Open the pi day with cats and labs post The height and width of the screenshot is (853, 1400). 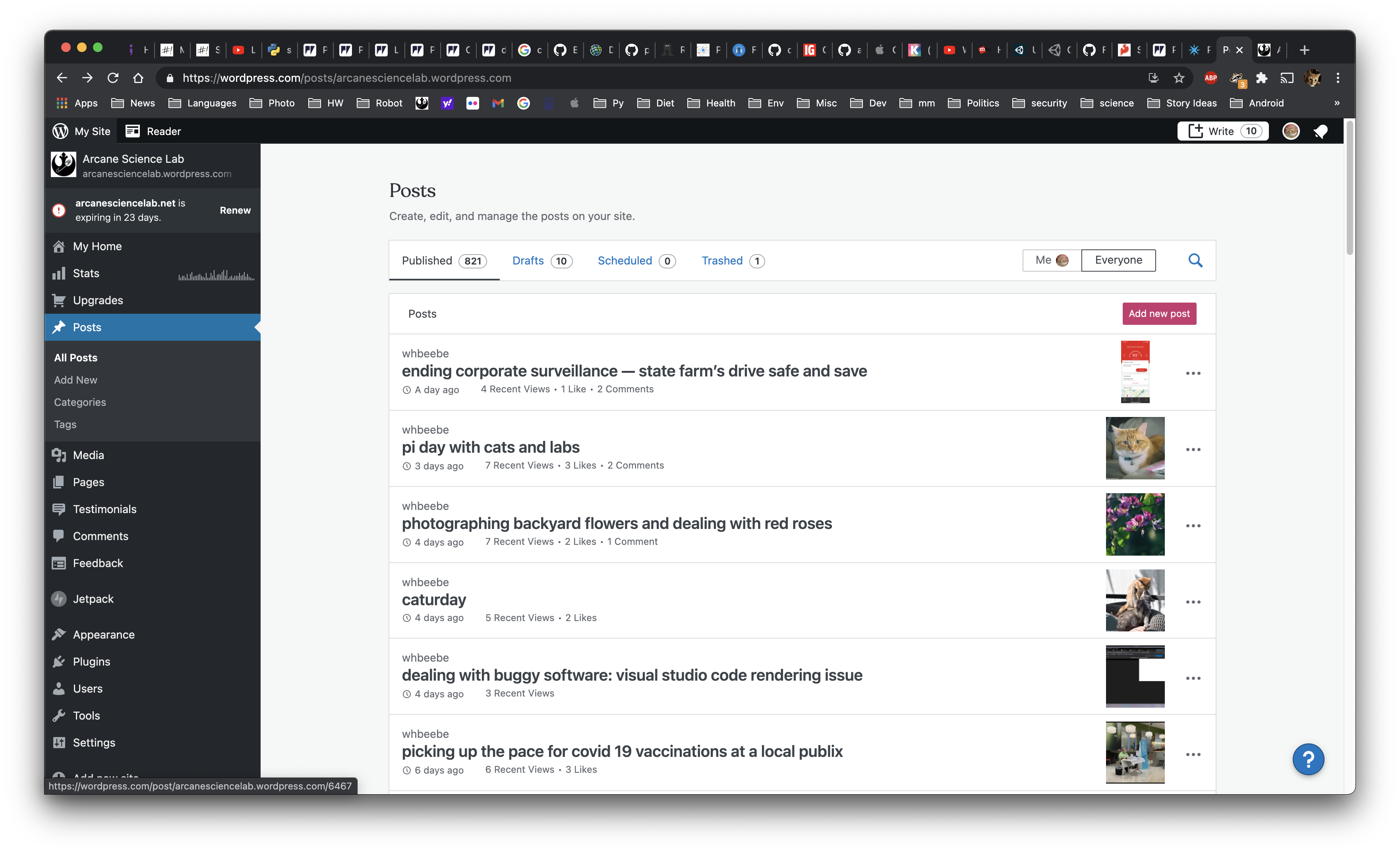pyautogui.click(x=490, y=448)
